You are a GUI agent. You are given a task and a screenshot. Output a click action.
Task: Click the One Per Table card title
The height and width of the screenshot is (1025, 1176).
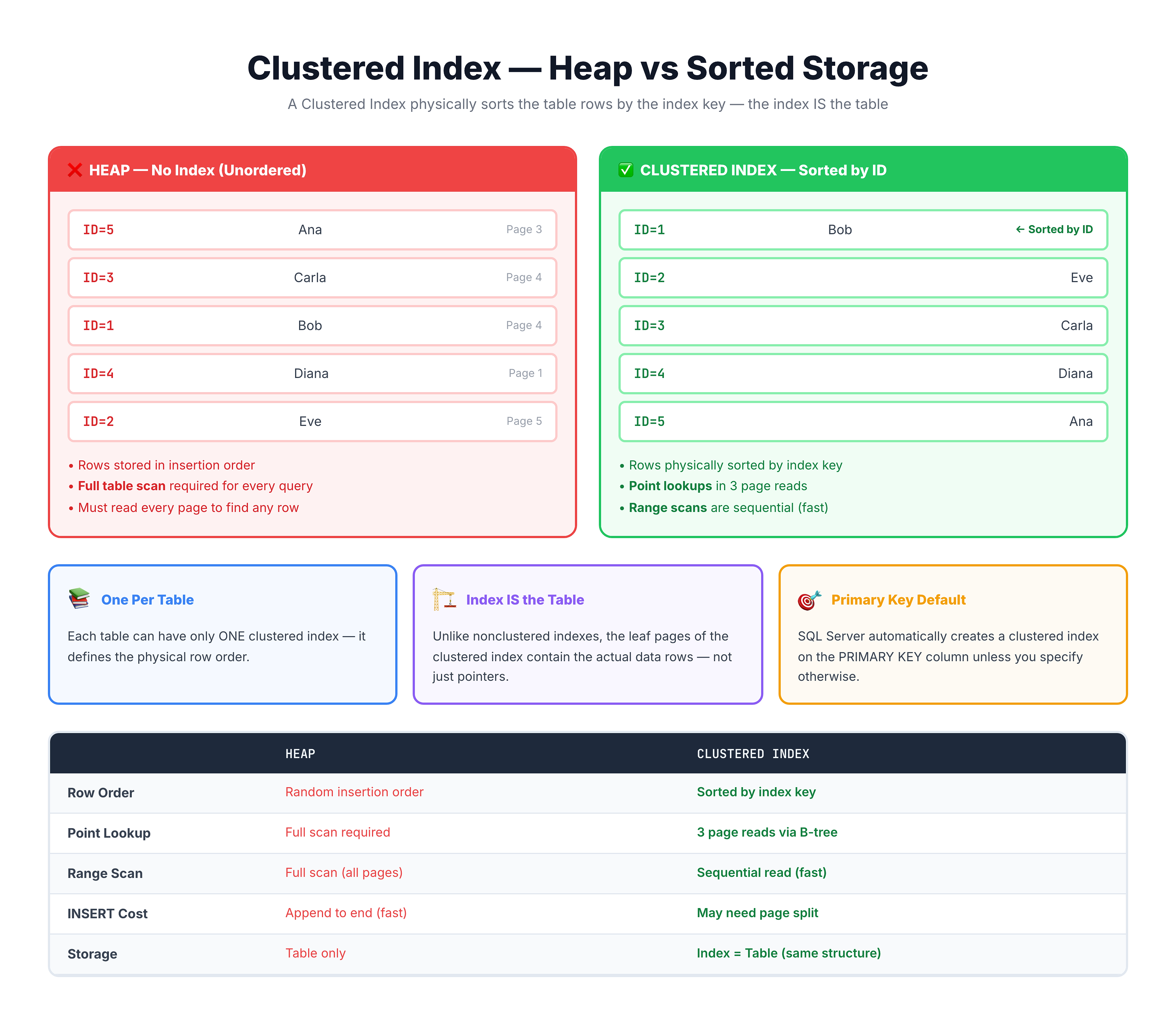pyautogui.click(x=147, y=599)
